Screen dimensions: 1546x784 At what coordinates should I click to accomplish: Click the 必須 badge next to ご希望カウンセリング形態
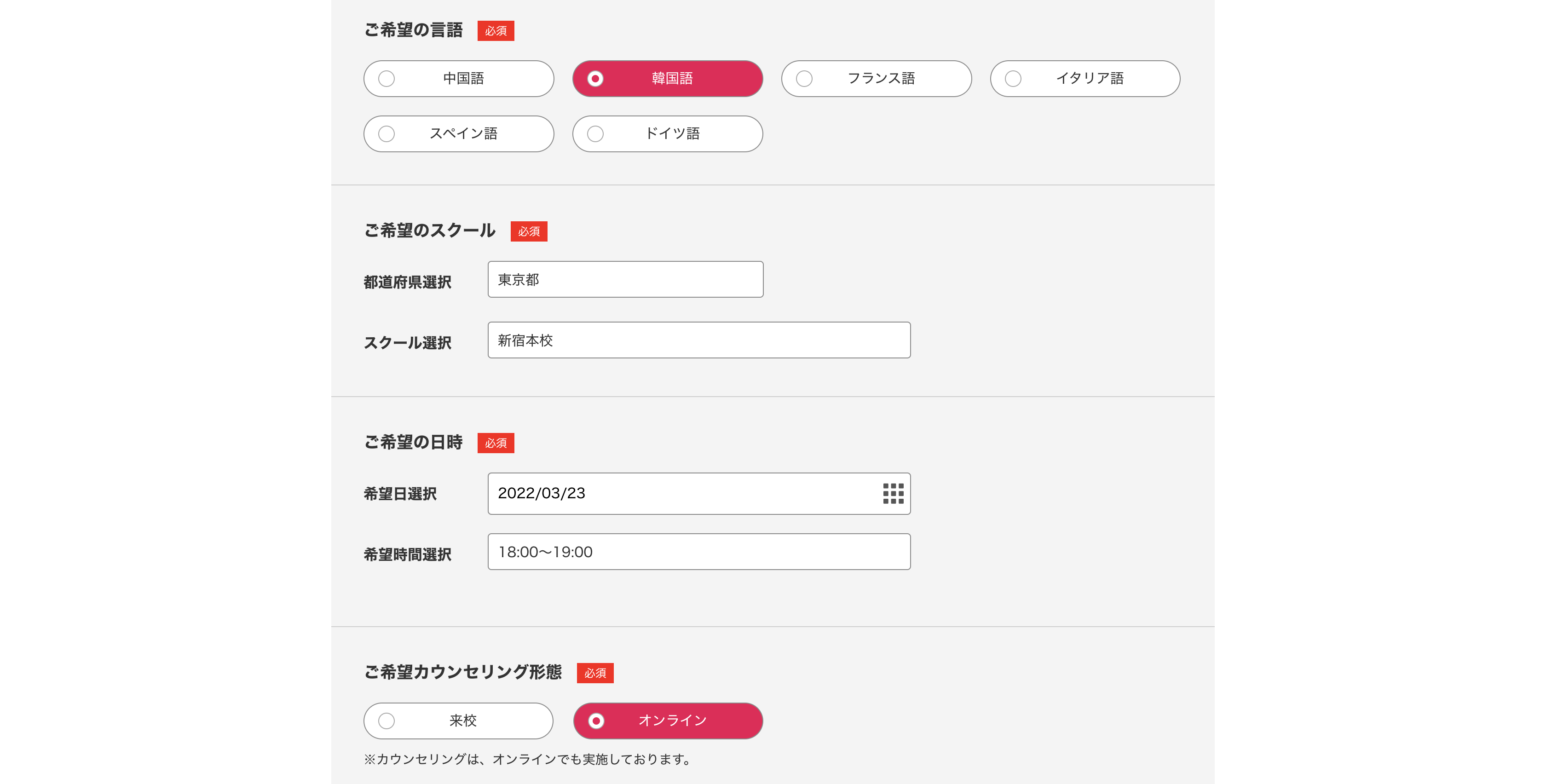595,673
